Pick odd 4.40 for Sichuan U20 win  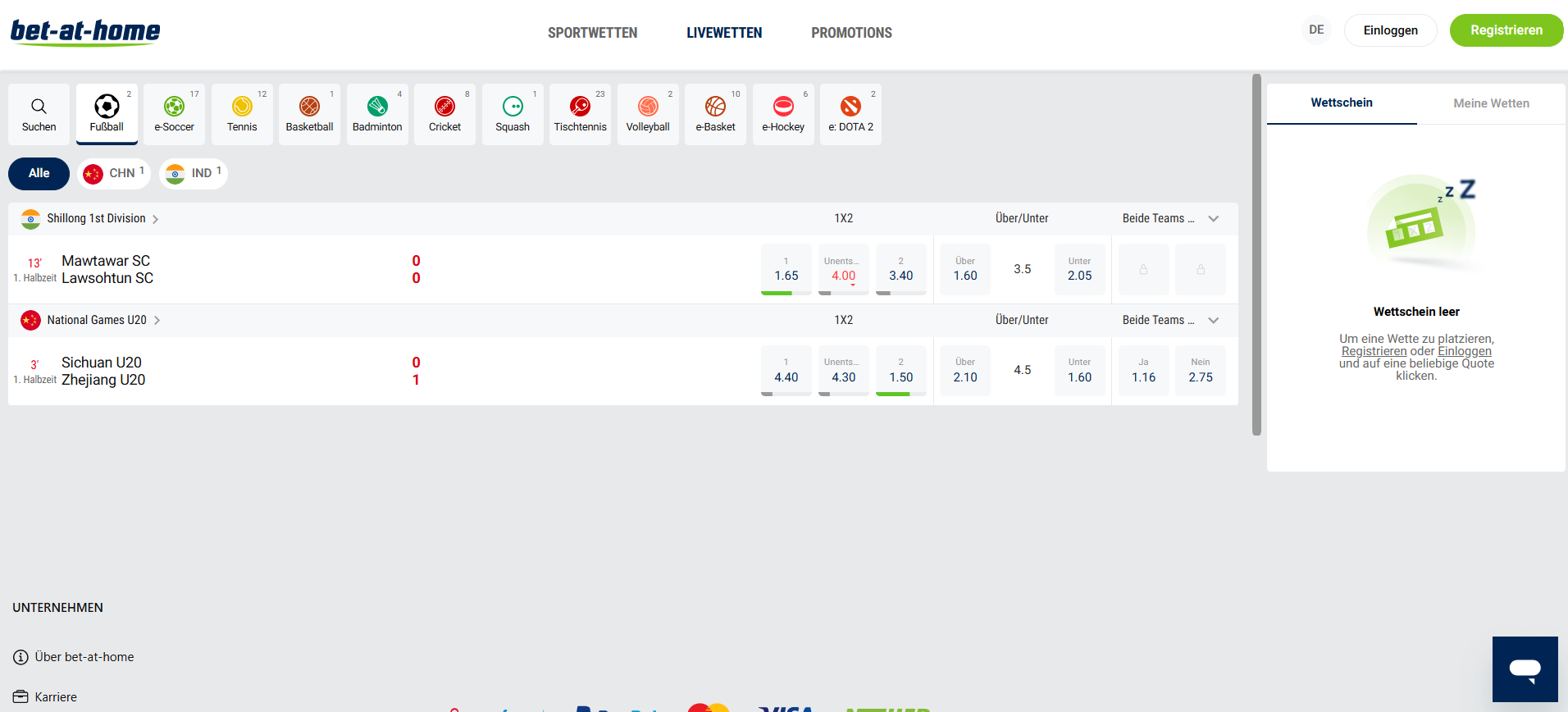coord(786,371)
